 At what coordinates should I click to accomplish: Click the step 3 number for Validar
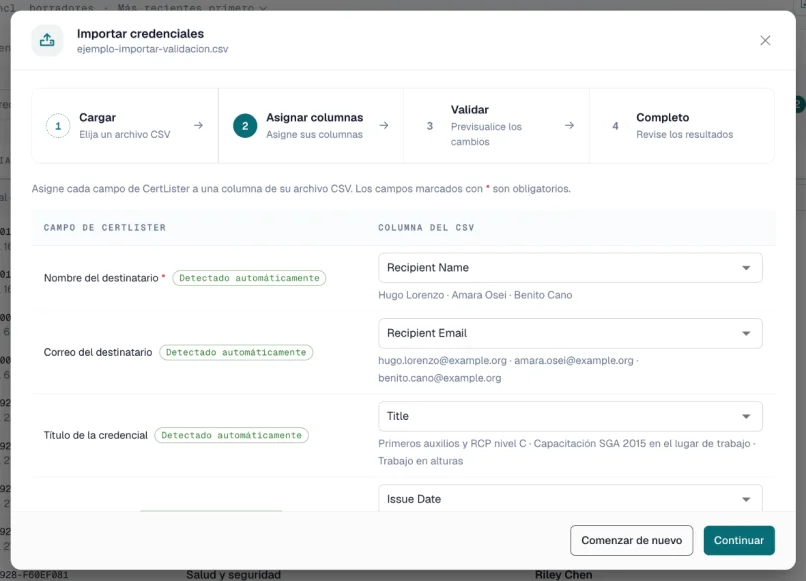430,126
